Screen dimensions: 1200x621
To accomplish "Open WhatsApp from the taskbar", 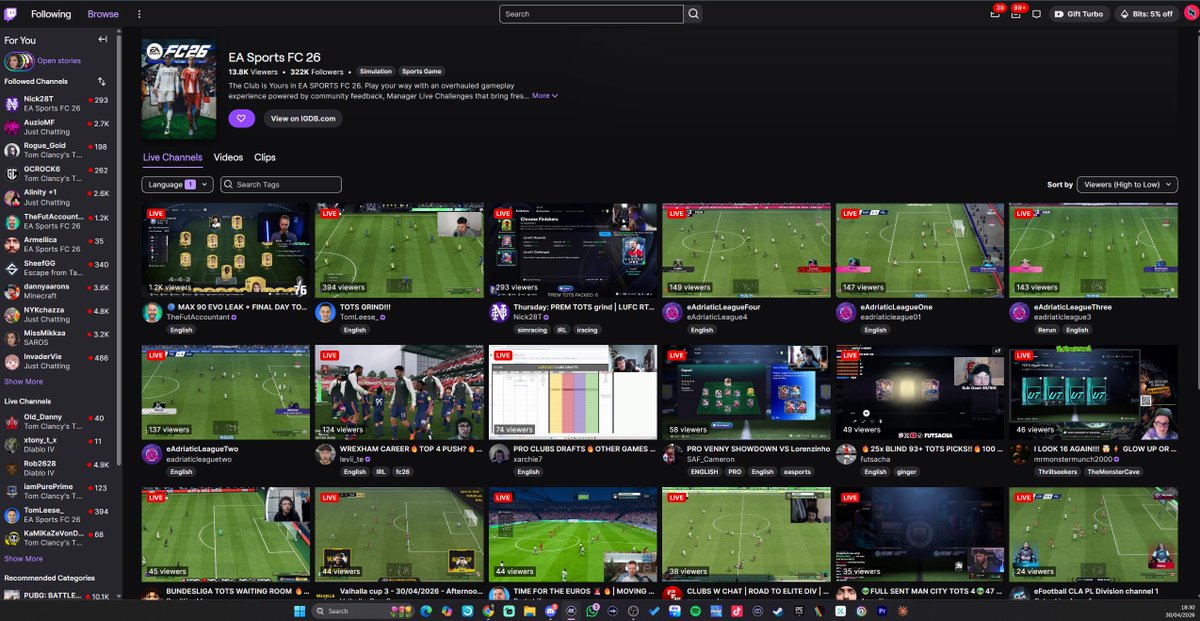I will (592, 610).
